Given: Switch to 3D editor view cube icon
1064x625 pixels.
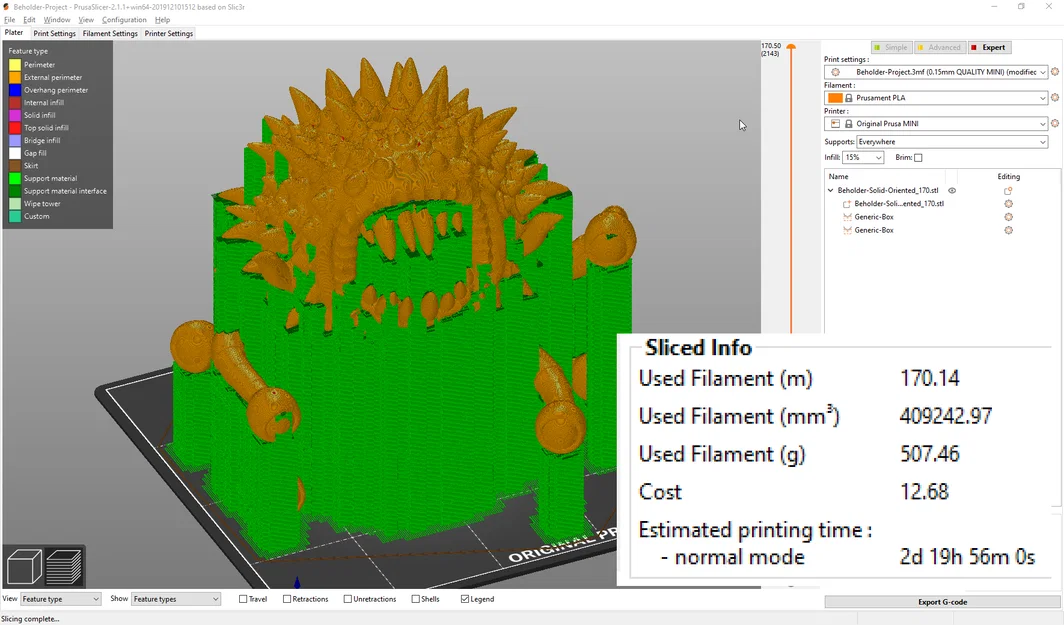Looking at the screenshot, I should coord(24,566).
